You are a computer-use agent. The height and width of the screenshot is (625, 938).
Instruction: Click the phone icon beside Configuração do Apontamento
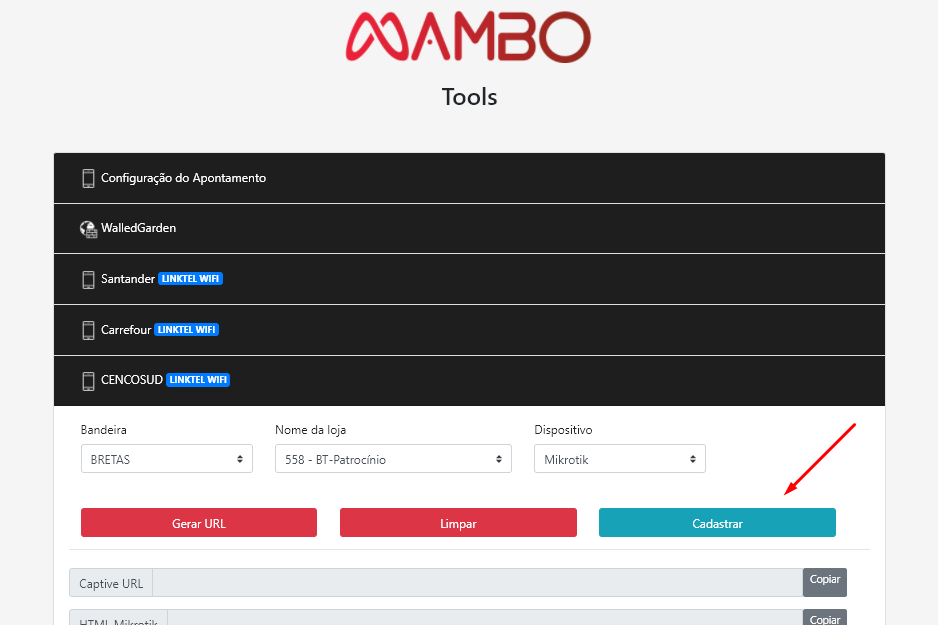pos(89,178)
